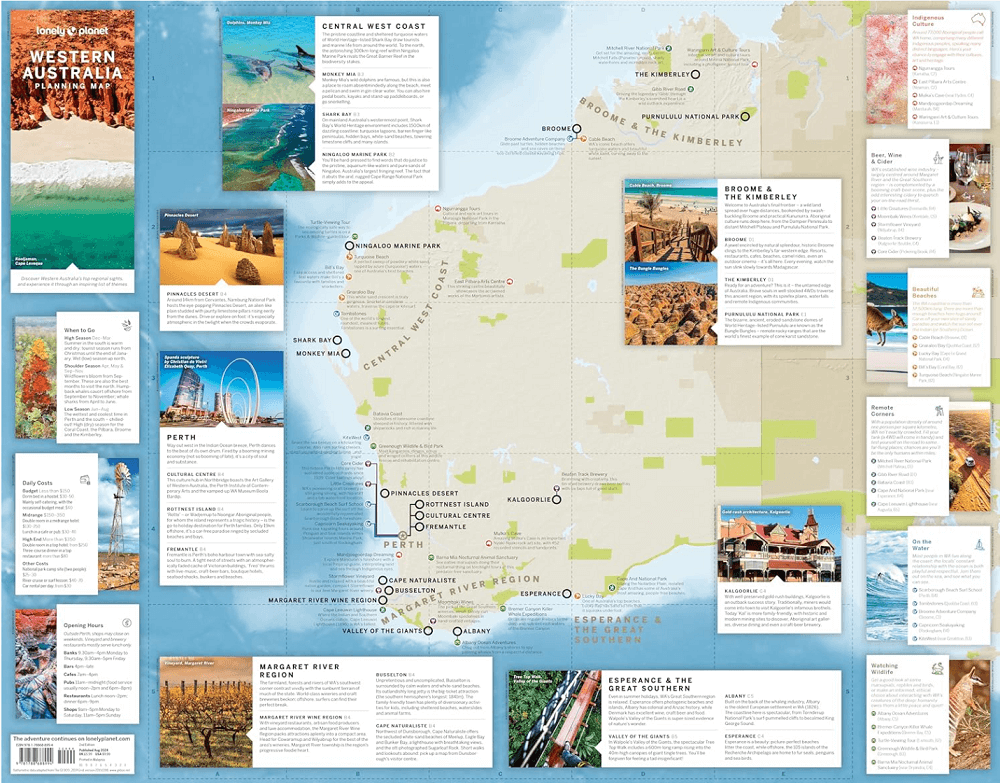
Task: Click the Ningaloo Marine Park marker
Action: (350, 245)
